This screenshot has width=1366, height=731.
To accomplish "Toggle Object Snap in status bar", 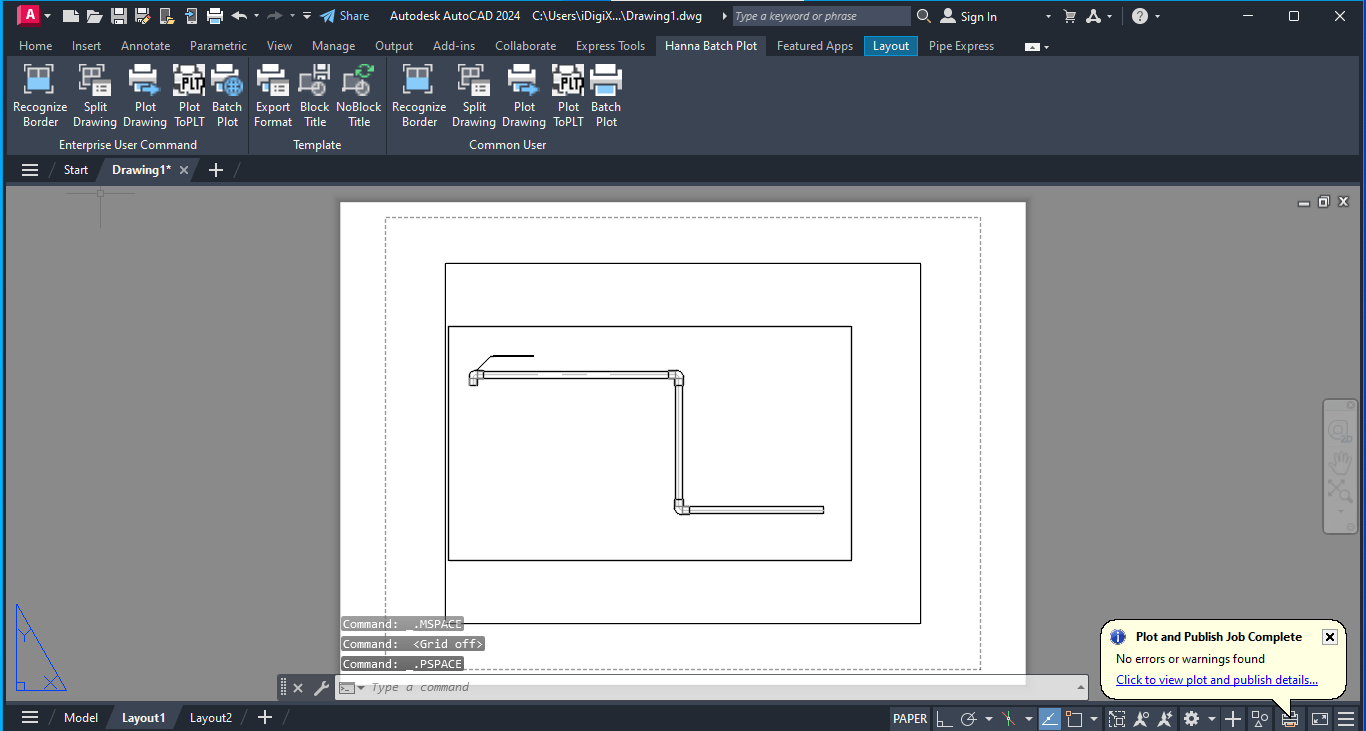I will click(1074, 718).
